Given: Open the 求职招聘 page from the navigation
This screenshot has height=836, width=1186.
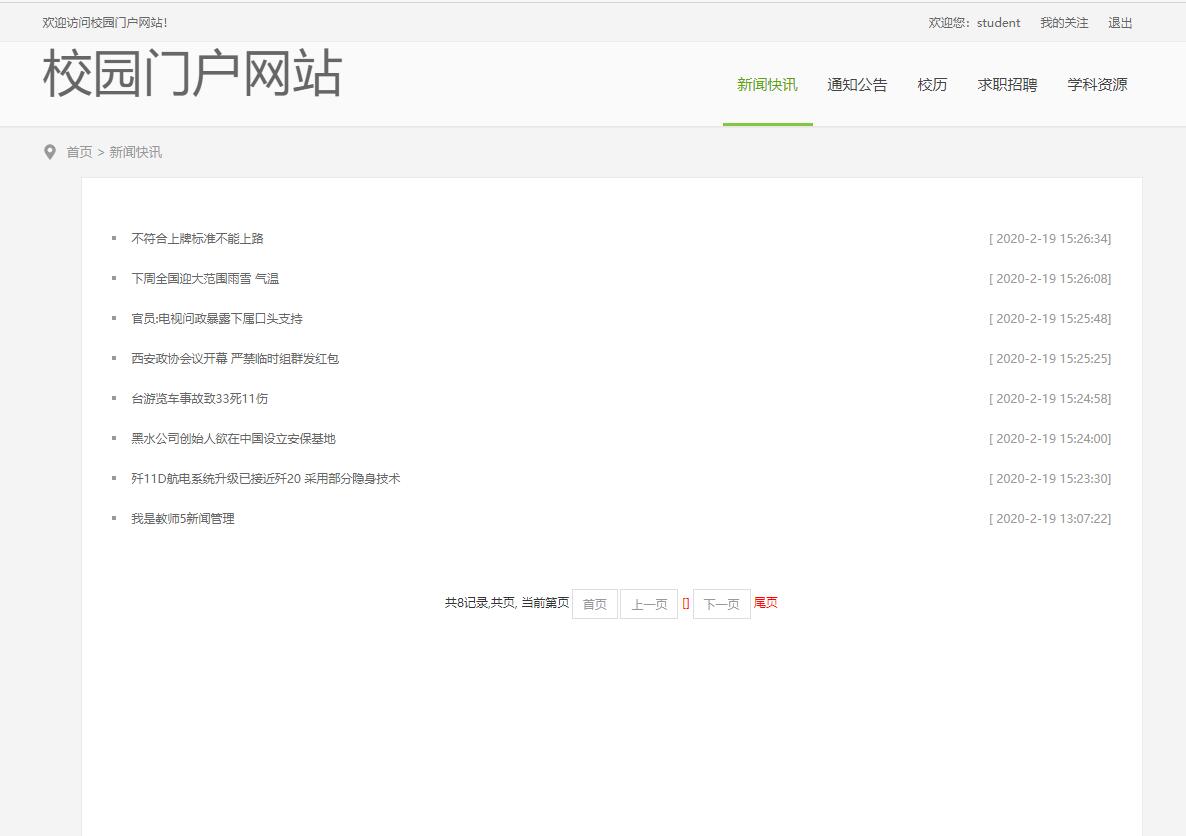Looking at the screenshot, I should point(1005,85).
